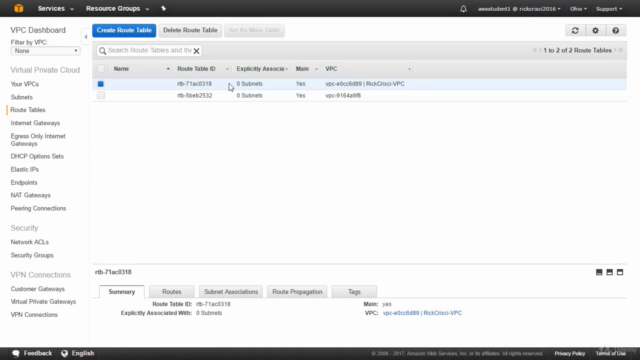Select the rtb-5beb2532 route table ID cell
This screenshot has width=640, height=360.
195,96
